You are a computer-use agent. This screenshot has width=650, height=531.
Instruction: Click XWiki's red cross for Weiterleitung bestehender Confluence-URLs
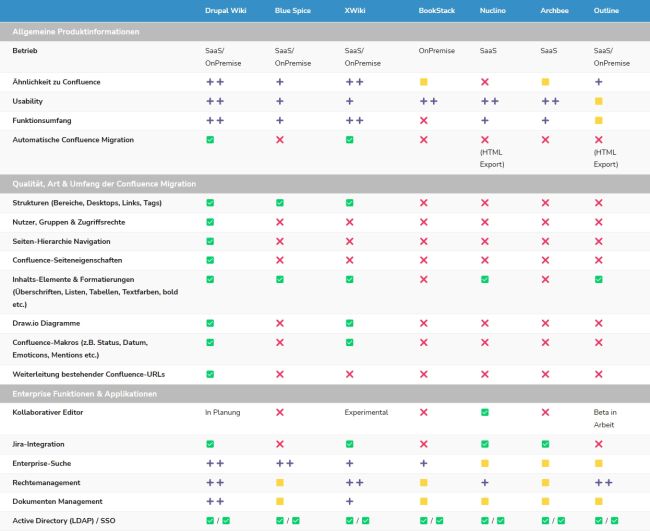tap(349, 374)
